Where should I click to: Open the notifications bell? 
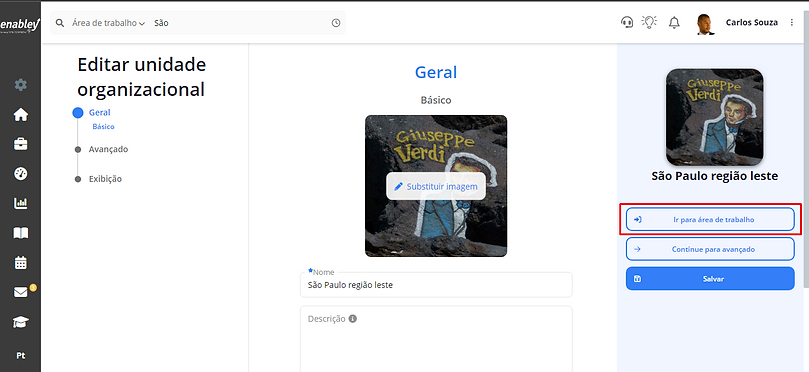tap(674, 23)
